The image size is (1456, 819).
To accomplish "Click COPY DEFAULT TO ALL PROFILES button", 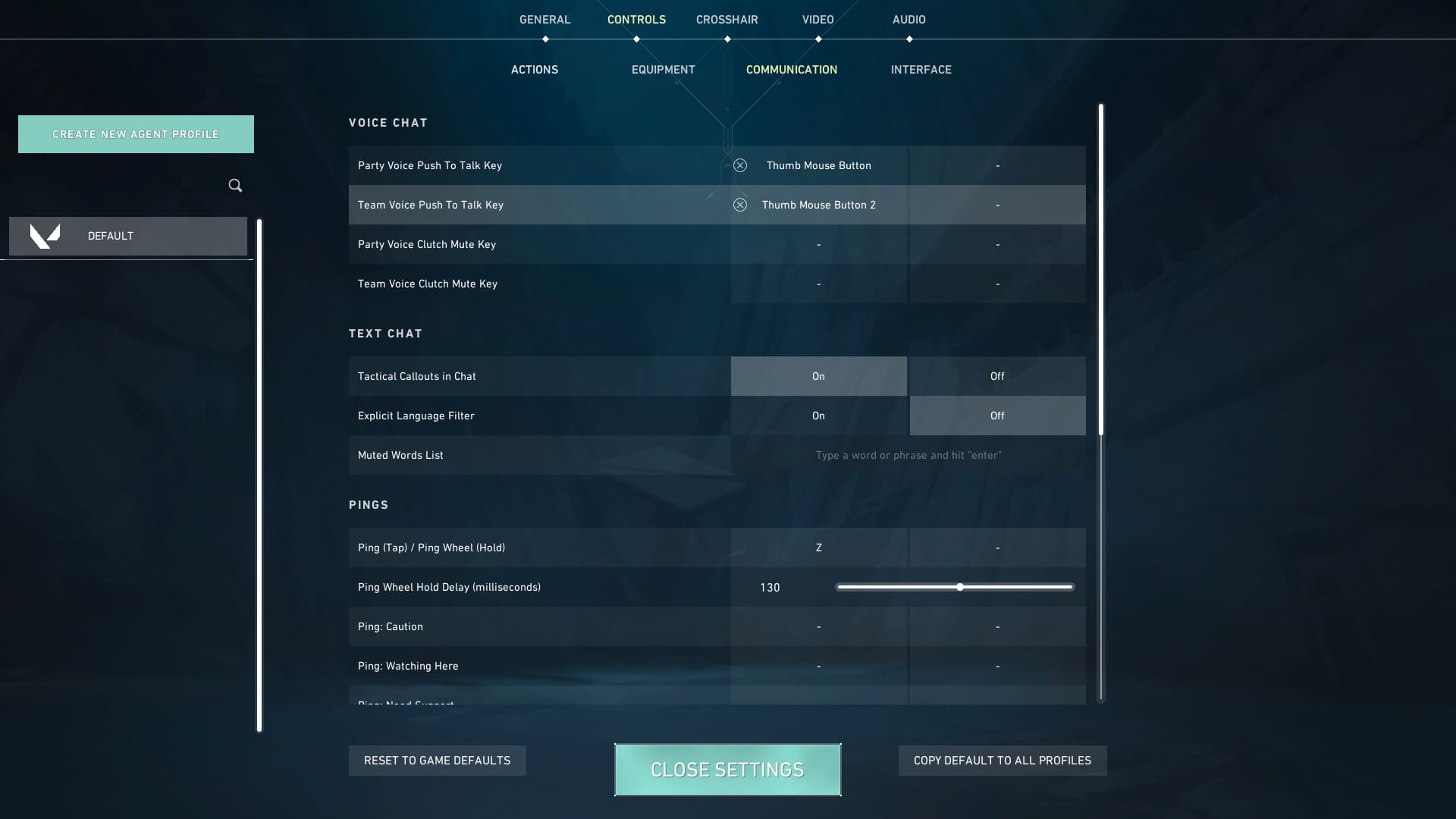I will [x=1001, y=760].
